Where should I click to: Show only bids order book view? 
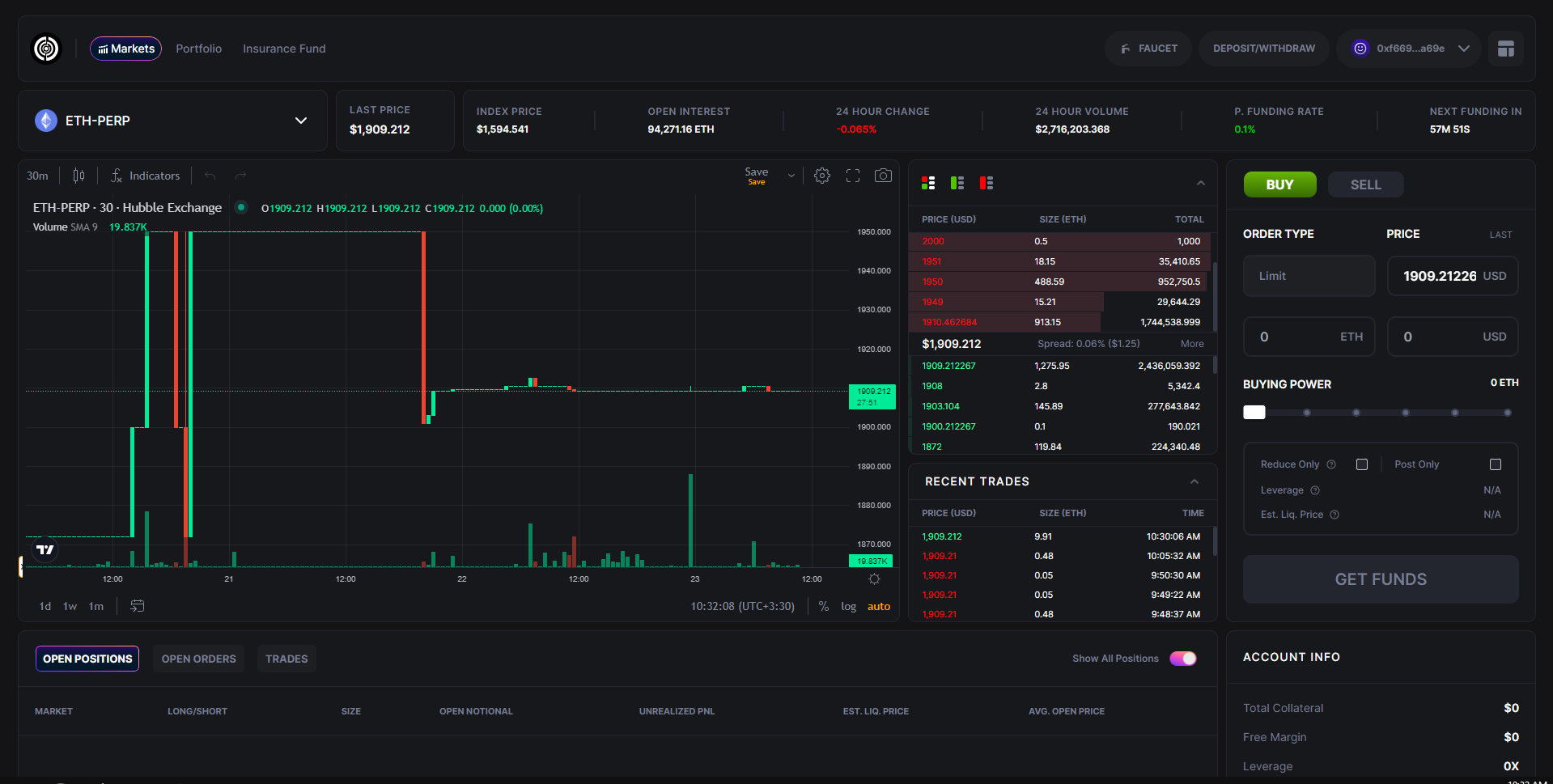957,183
